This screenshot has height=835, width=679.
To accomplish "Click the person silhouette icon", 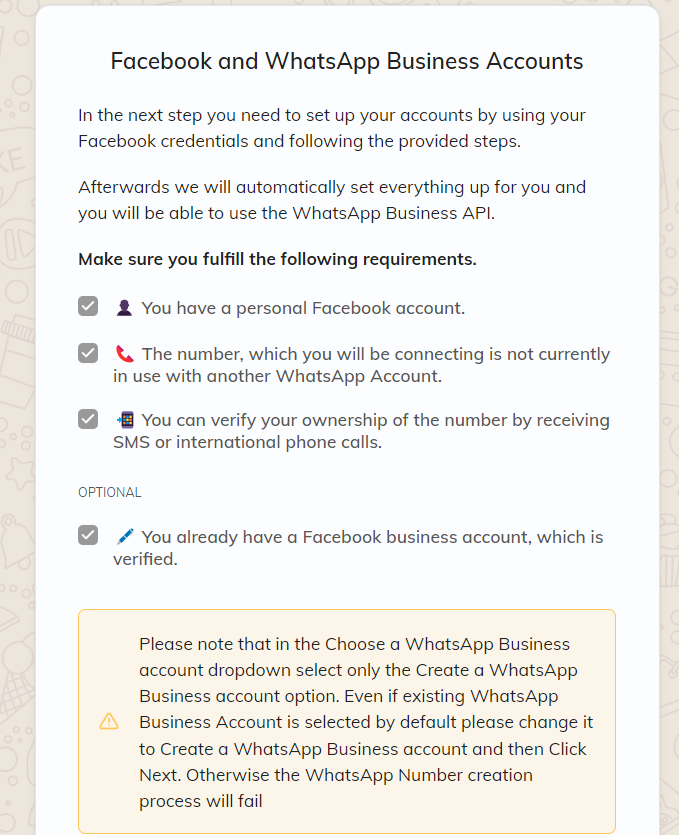I will pos(124,308).
